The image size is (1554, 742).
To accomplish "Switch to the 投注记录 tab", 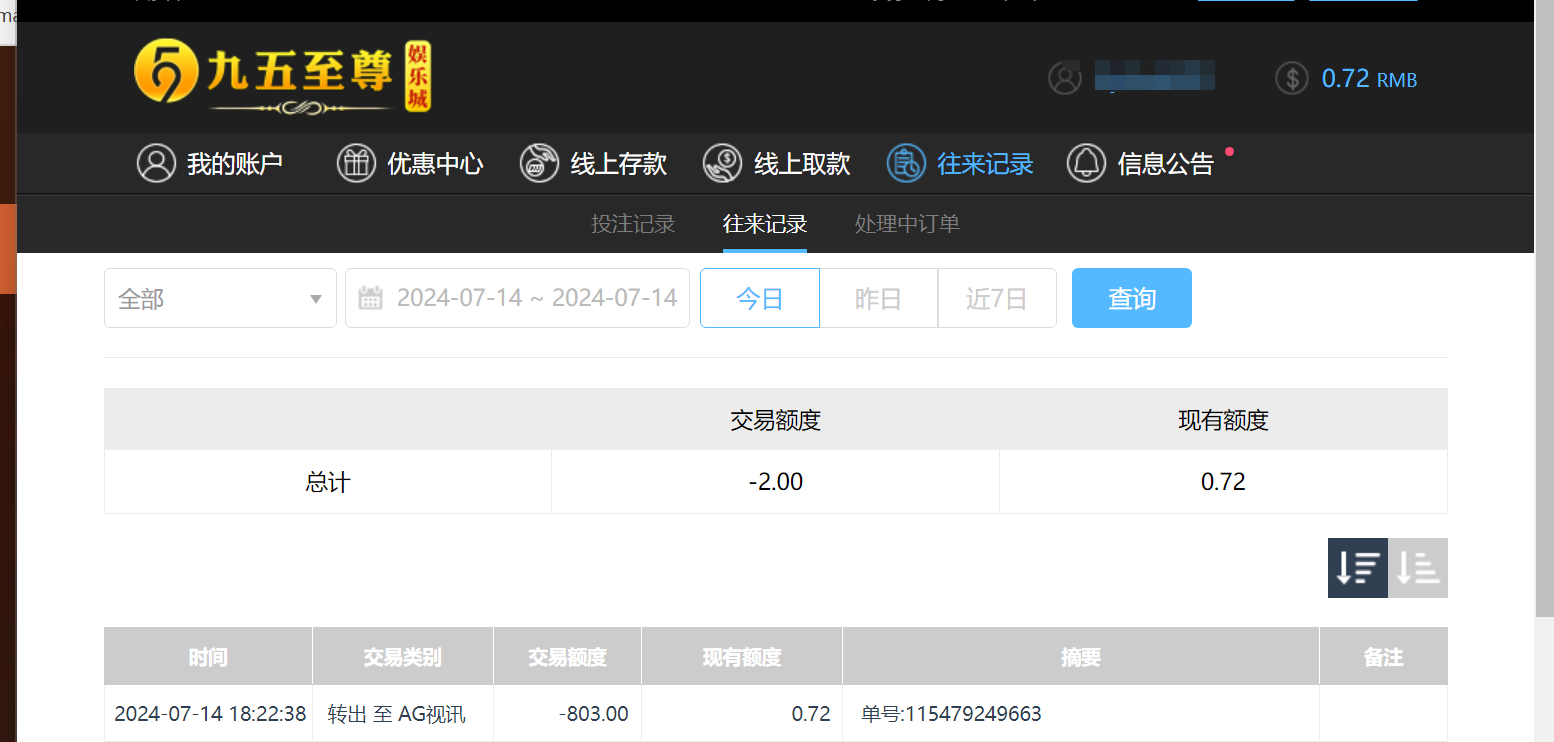I will pyautogui.click(x=634, y=223).
